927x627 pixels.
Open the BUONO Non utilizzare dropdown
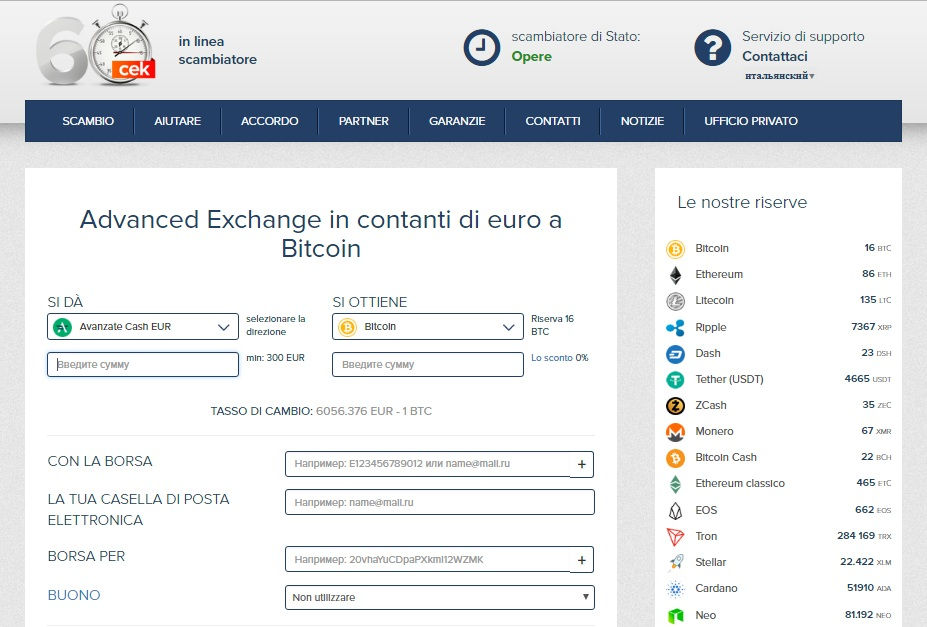click(440, 597)
